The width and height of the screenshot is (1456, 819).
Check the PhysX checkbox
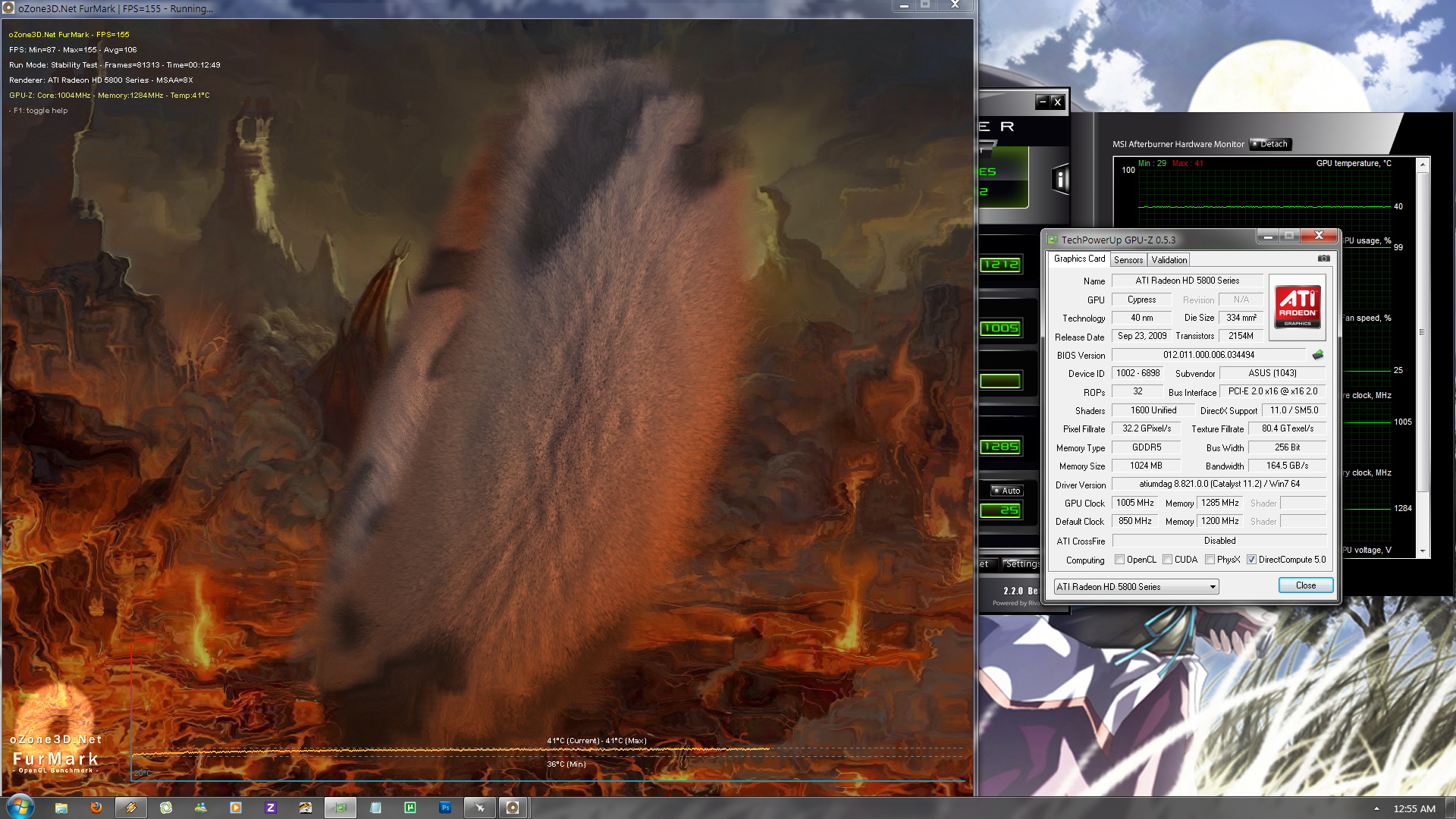[1210, 560]
